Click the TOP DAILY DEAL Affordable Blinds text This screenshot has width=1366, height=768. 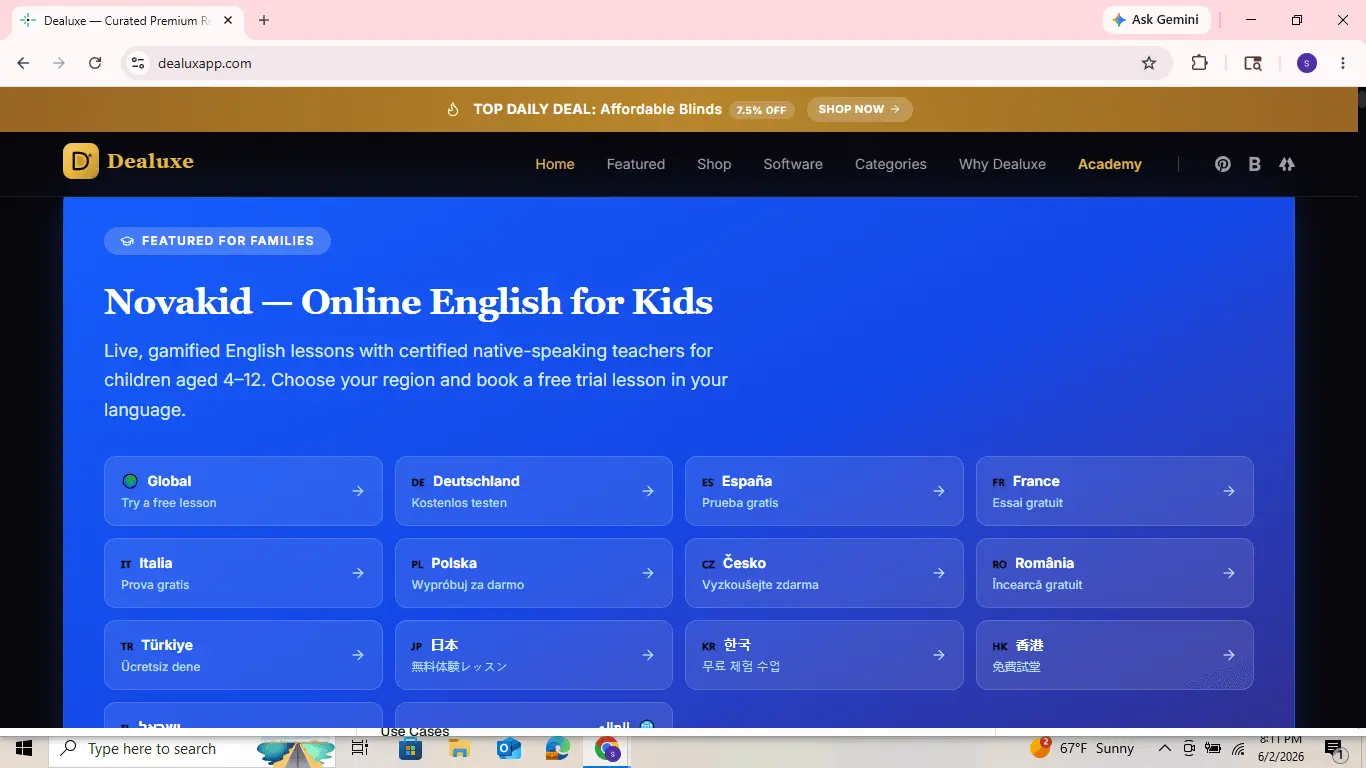click(x=597, y=109)
